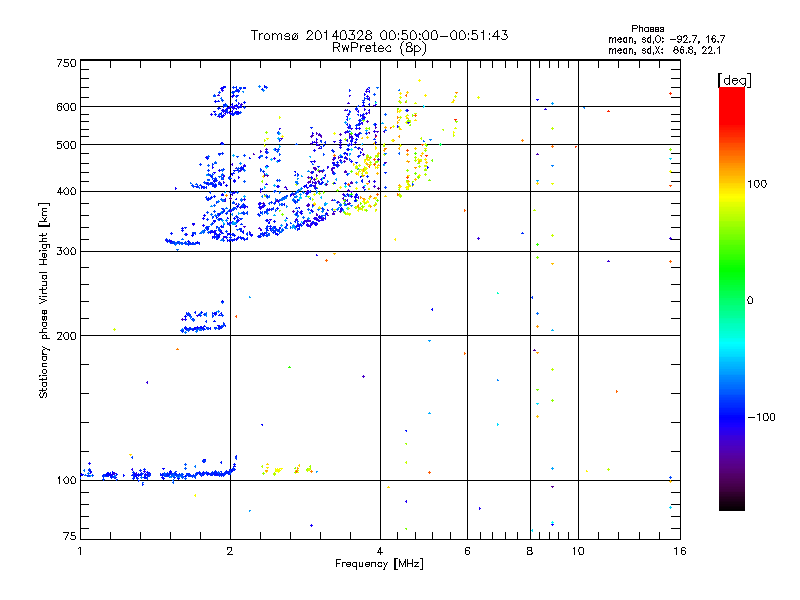Click the y-axis tick label '750'

tap(66, 63)
